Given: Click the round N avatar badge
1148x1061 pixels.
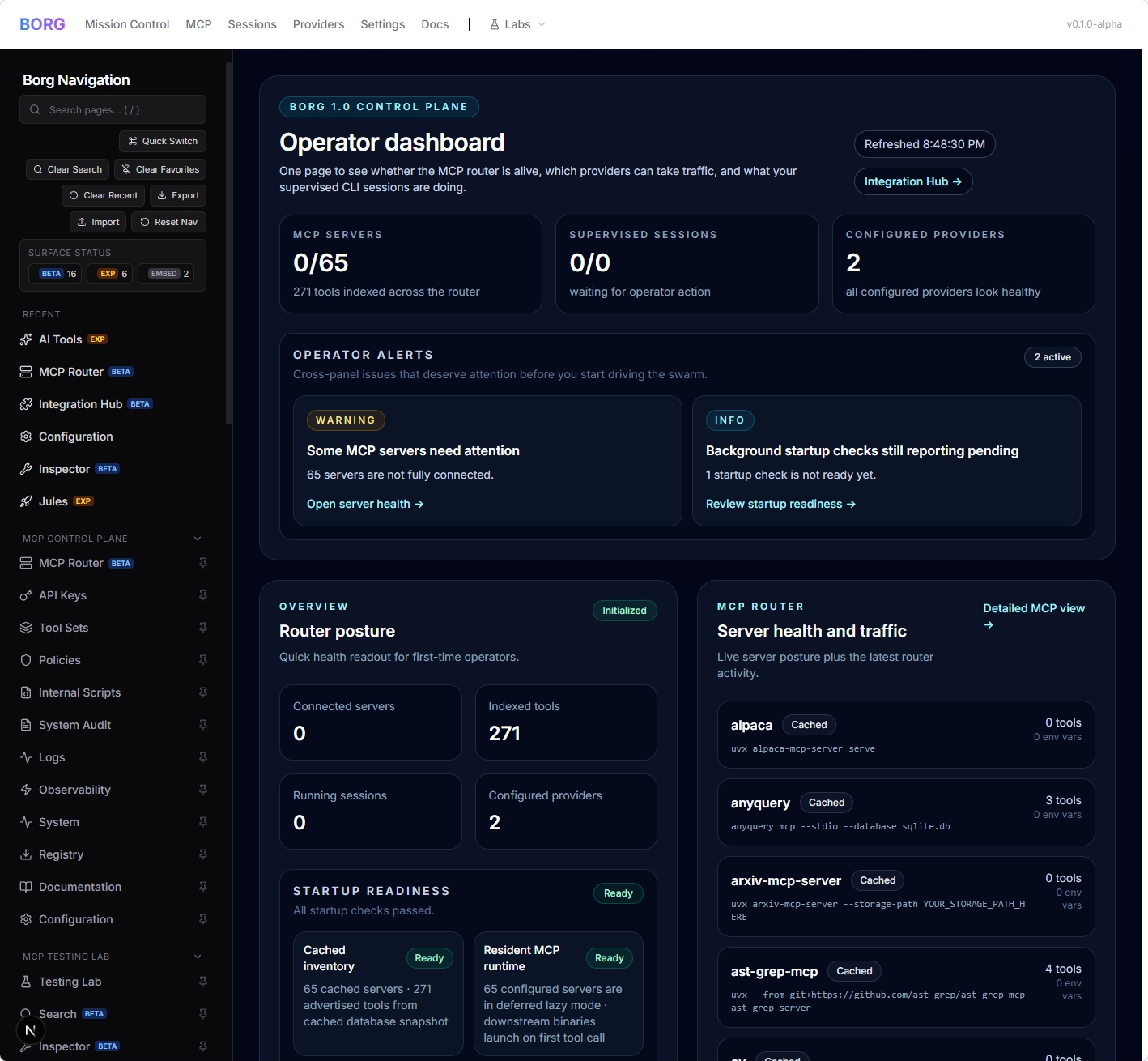Looking at the screenshot, I should click(30, 1030).
